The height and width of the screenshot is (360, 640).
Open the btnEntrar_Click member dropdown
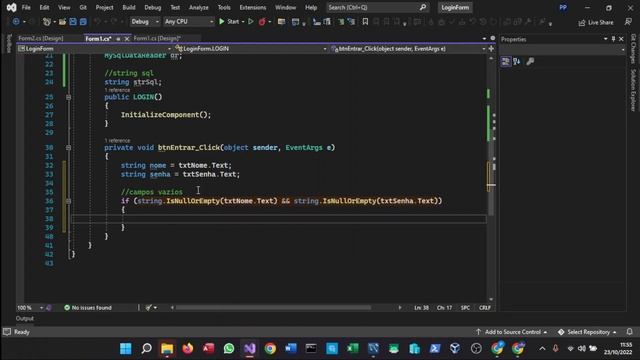tap(408, 49)
